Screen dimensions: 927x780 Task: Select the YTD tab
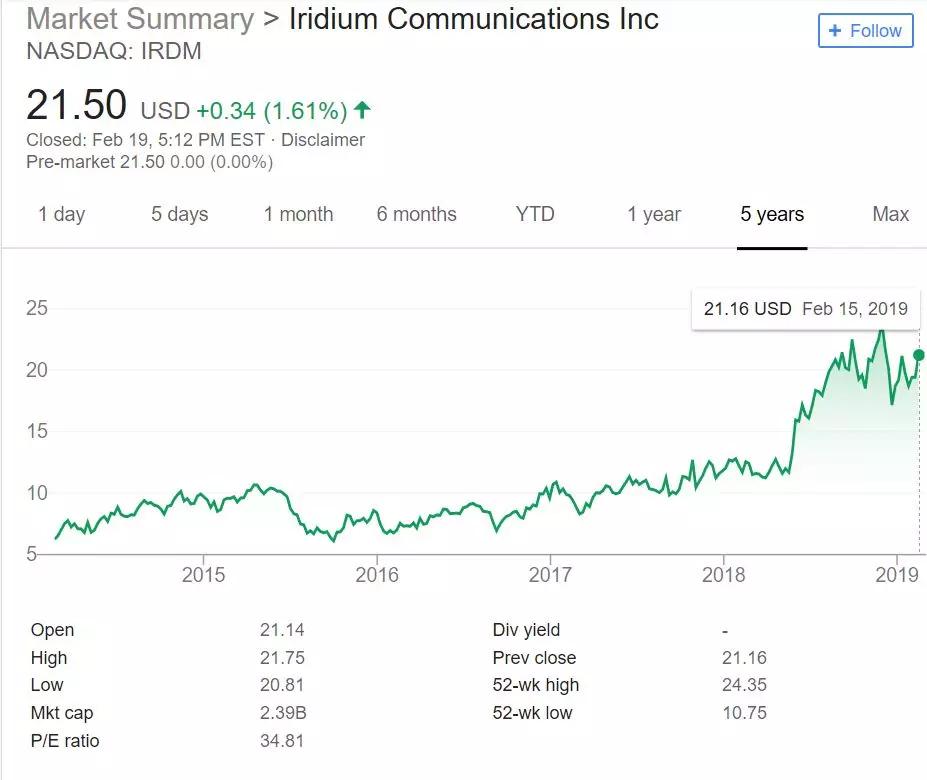[x=535, y=214]
